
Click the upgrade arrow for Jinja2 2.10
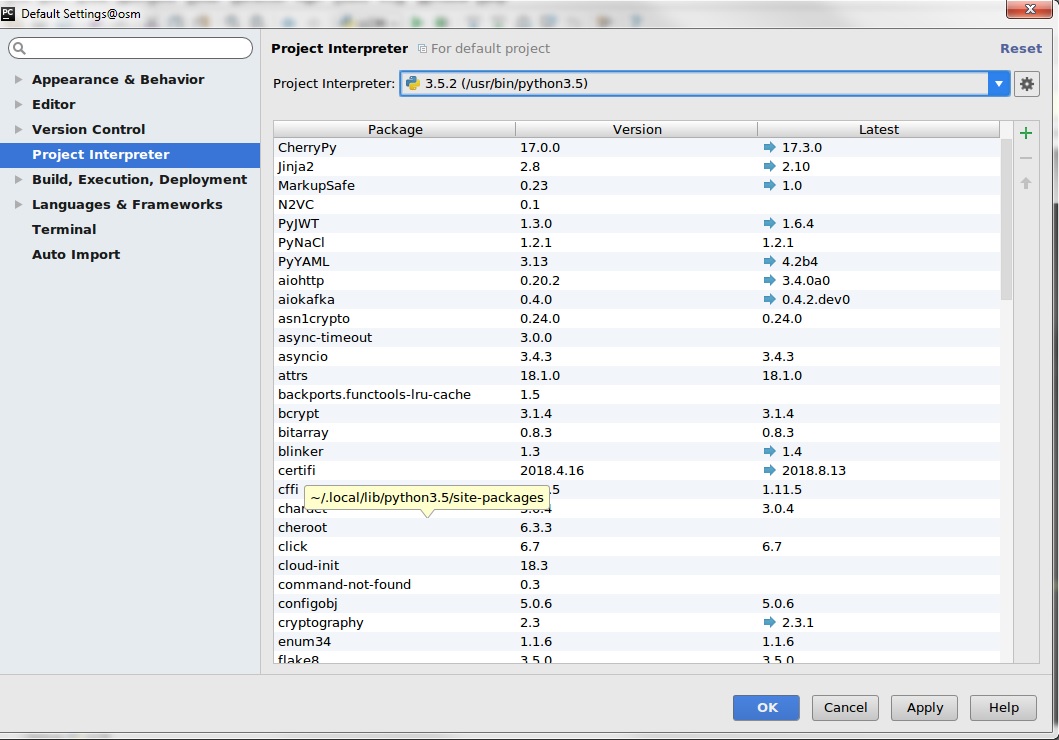[769, 166]
